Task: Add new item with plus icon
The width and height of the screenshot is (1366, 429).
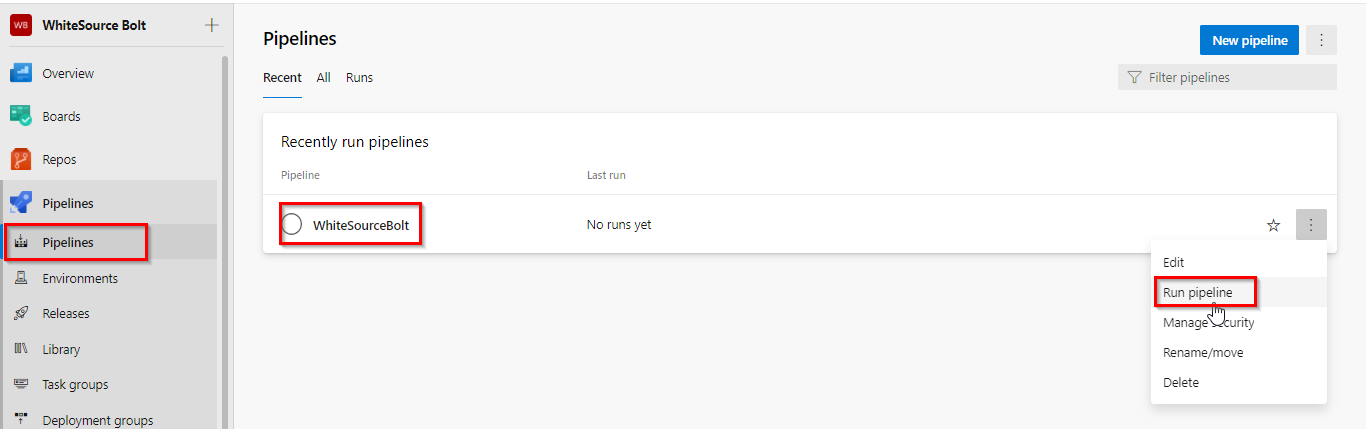Action: pyautogui.click(x=211, y=25)
